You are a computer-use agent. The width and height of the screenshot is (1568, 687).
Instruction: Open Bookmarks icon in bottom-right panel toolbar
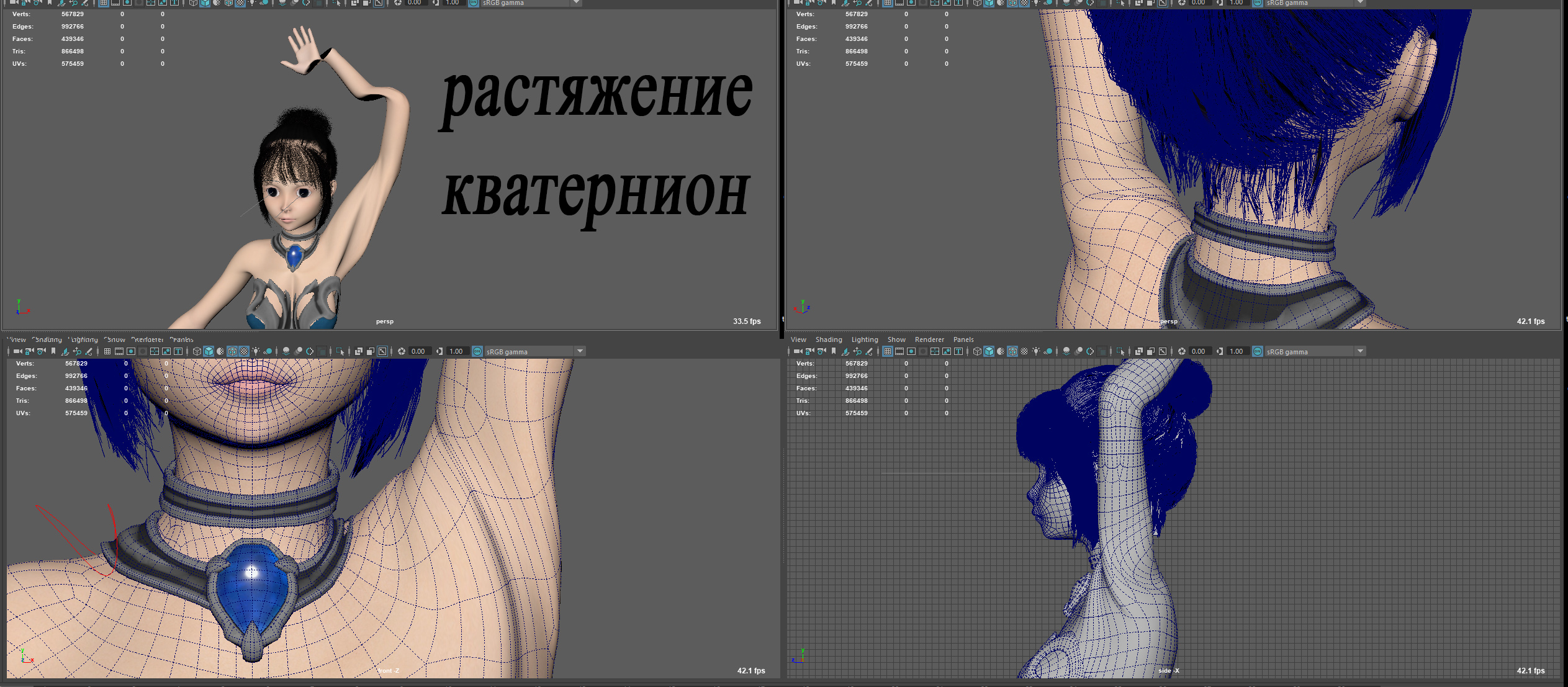tap(834, 351)
